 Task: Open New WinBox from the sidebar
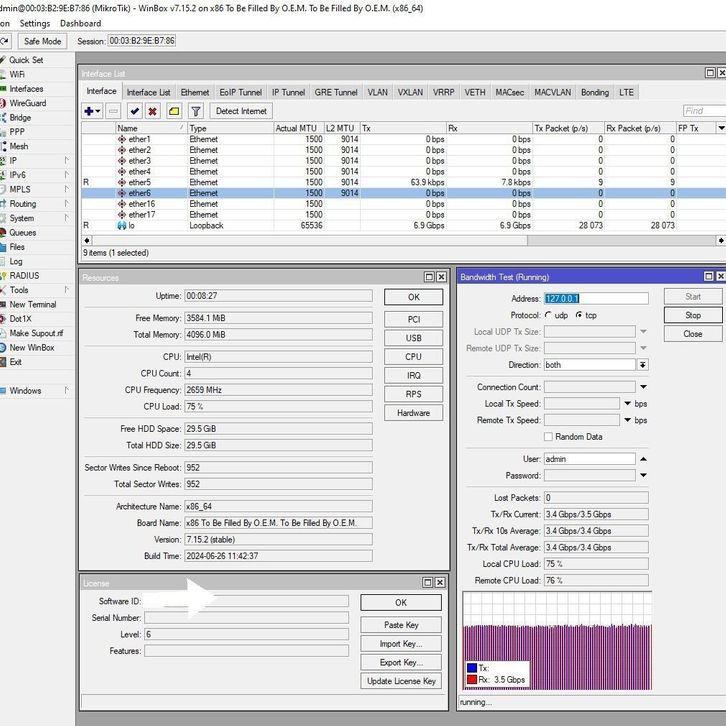tap(31, 347)
